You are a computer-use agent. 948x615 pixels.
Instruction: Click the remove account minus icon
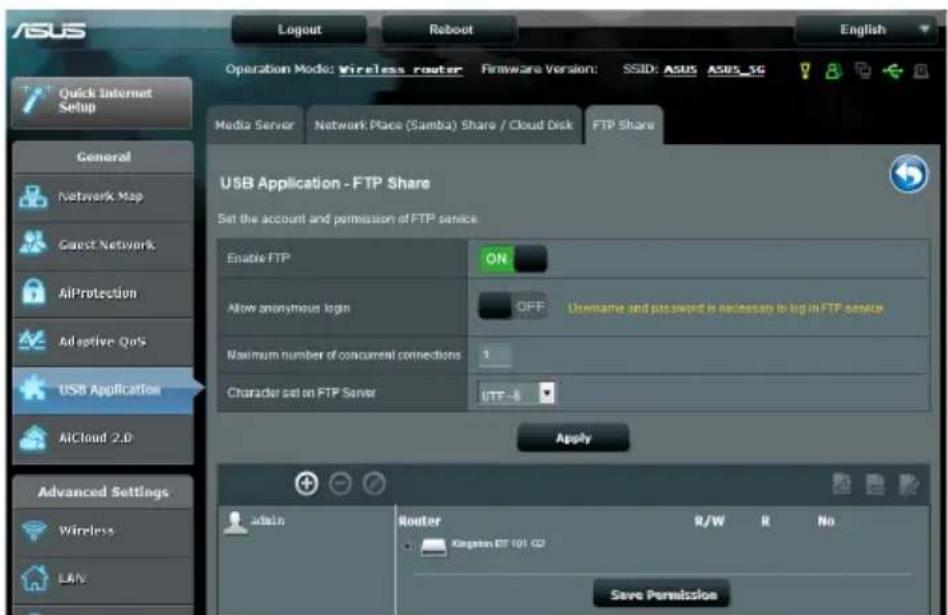pyautogui.click(x=340, y=484)
